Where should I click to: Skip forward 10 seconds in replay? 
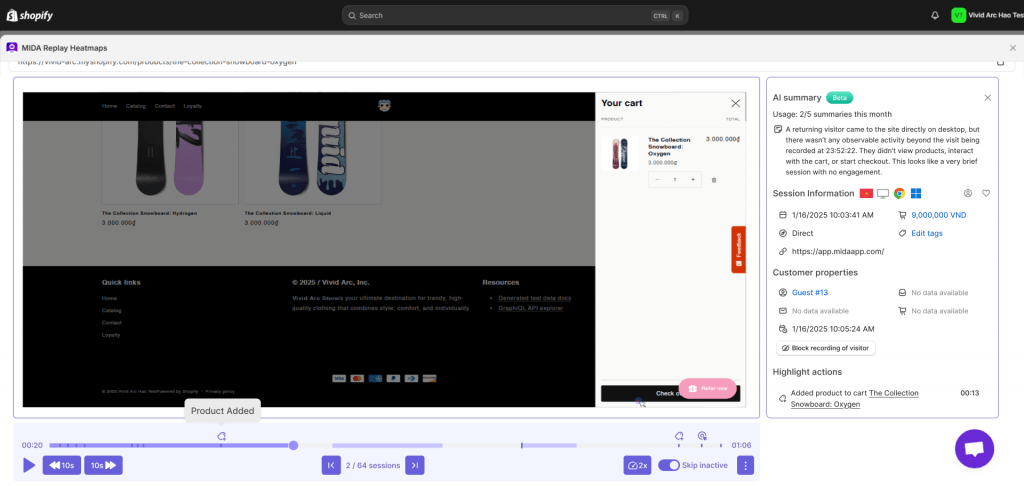pyautogui.click(x=103, y=465)
